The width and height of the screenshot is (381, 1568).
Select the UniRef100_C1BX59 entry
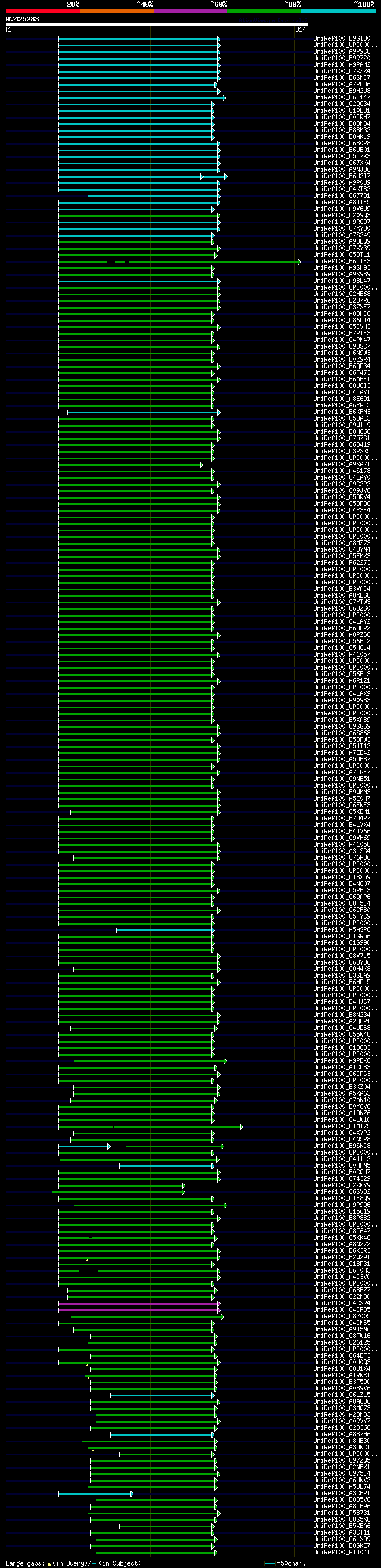point(342,878)
